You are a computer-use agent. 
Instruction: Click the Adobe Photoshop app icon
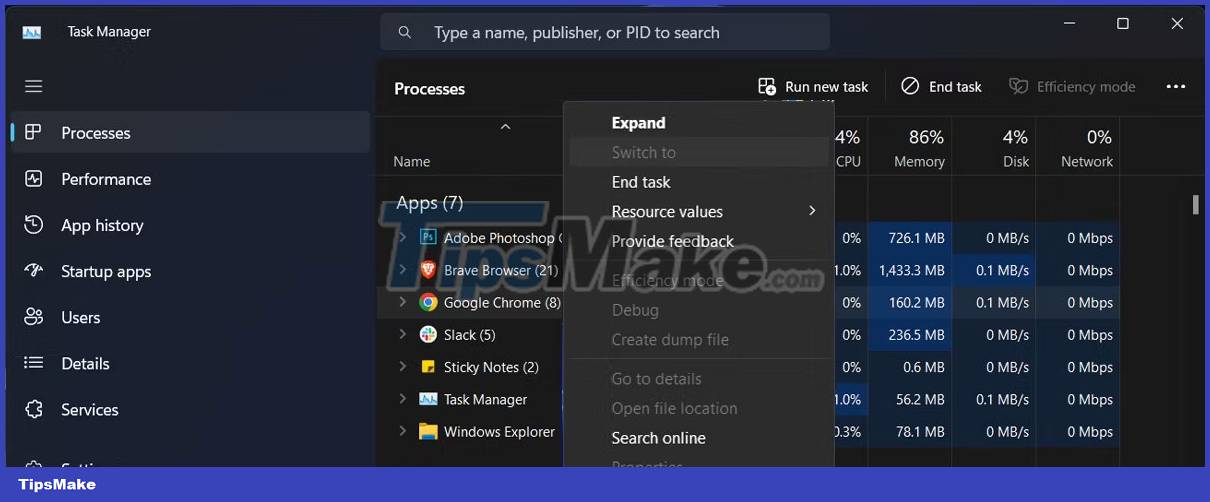(428, 238)
